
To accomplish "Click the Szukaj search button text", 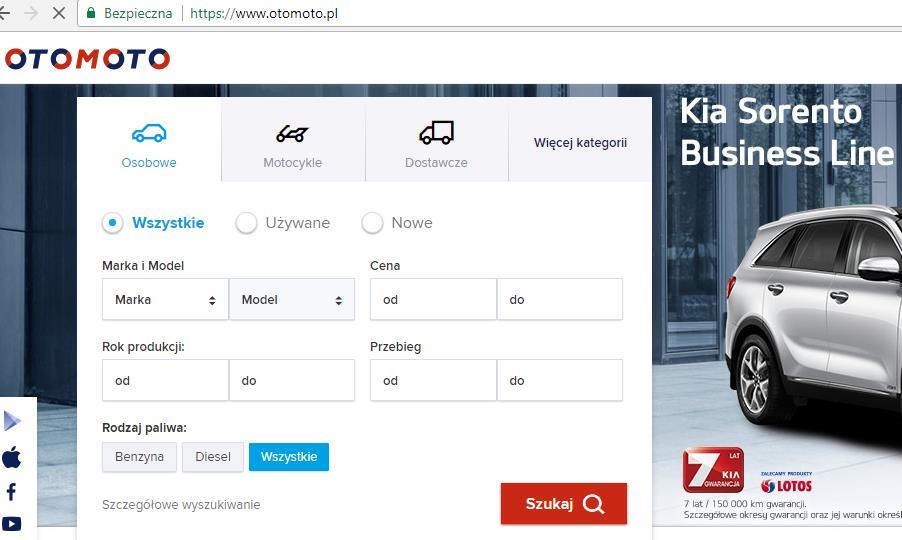I will (549, 504).
